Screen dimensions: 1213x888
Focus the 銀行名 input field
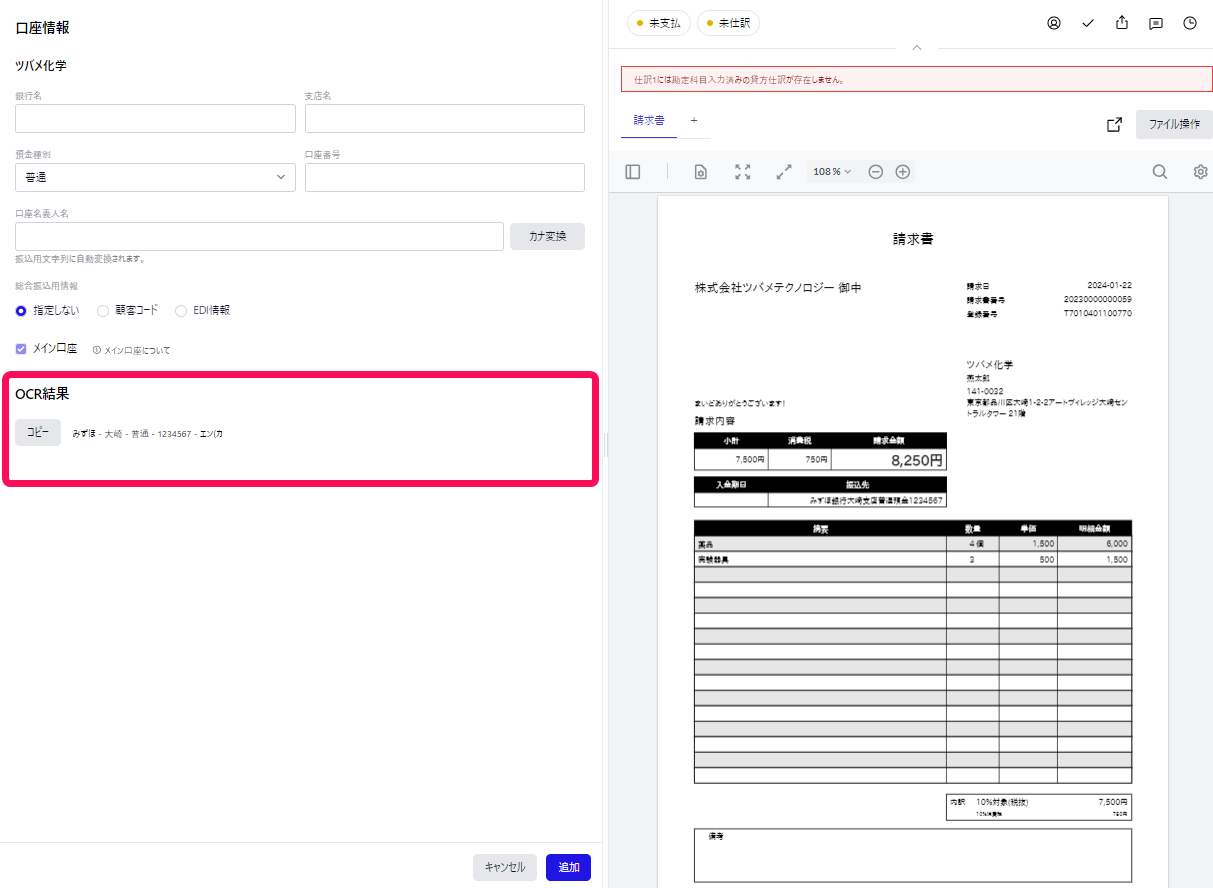click(x=155, y=118)
